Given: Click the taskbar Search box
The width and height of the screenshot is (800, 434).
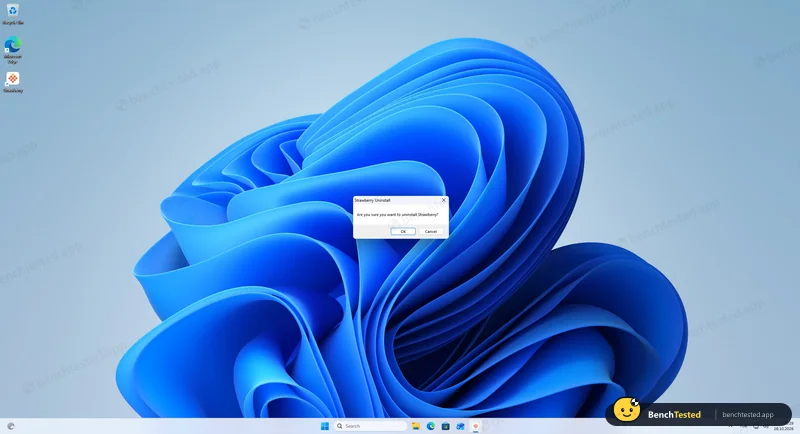Looking at the screenshot, I should coord(371,426).
